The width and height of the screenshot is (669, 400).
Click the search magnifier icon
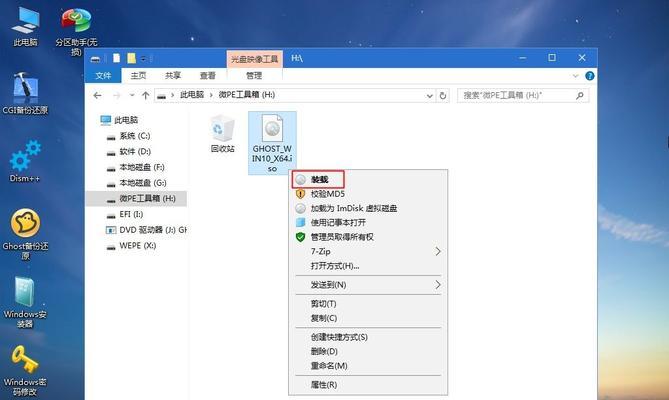[x=579, y=96]
